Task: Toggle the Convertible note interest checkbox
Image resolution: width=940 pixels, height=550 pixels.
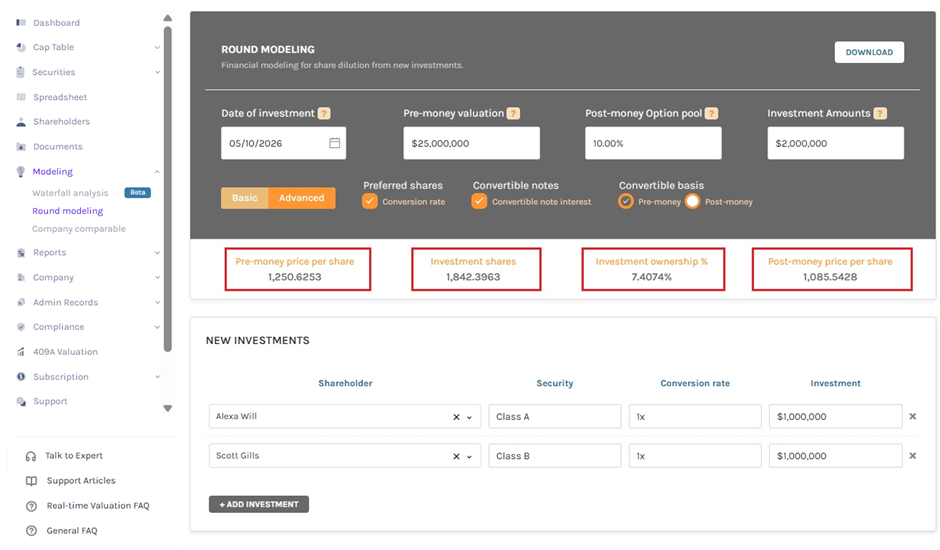Action: [479, 202]
